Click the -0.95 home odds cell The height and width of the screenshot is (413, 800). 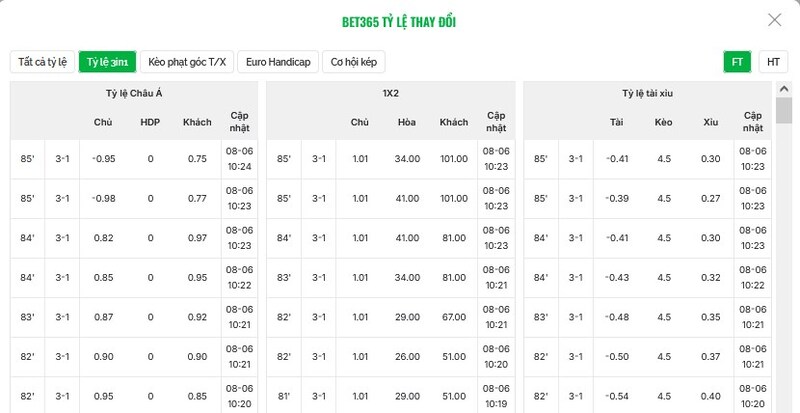(104, 159)
